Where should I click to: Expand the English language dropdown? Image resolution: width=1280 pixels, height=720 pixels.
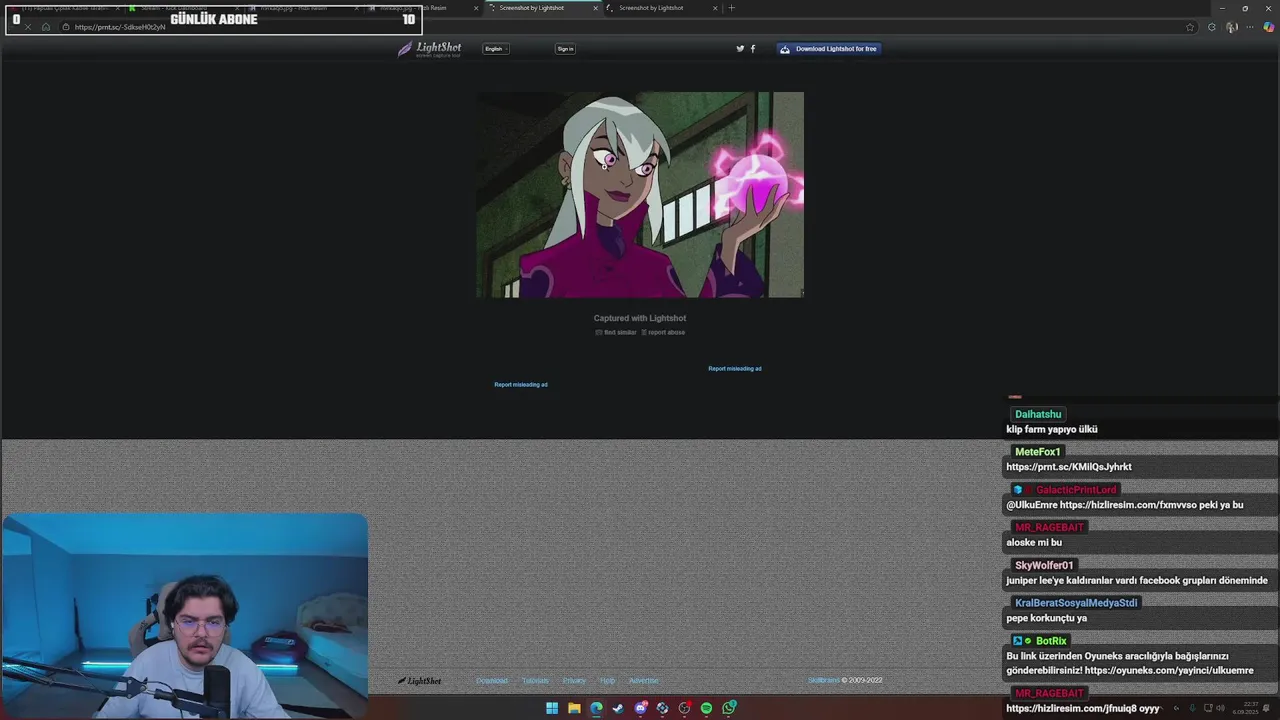pyautogui.click(x=496, y=48)
